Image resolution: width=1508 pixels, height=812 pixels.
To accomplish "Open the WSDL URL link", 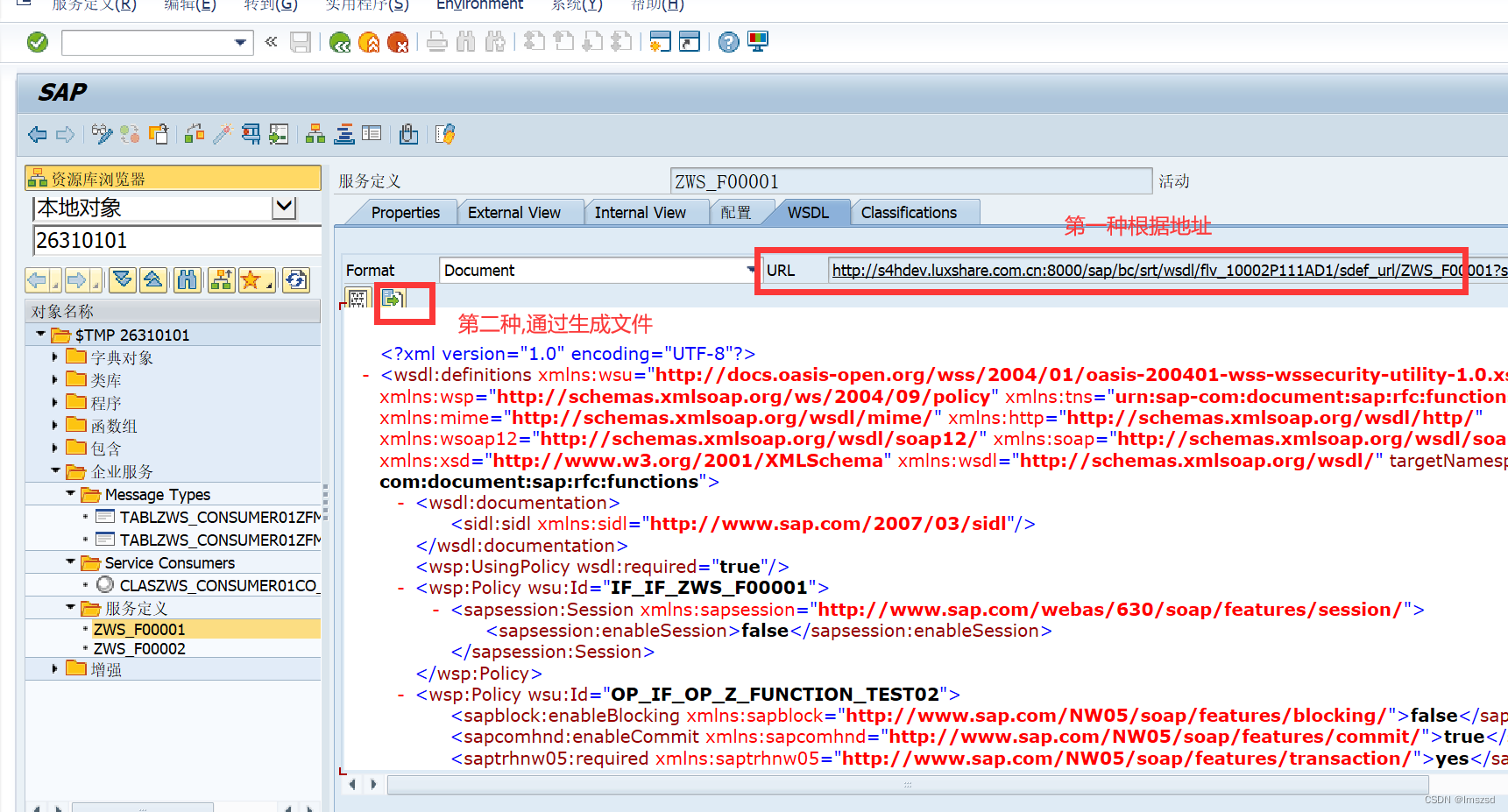I will click(1168, 271).
